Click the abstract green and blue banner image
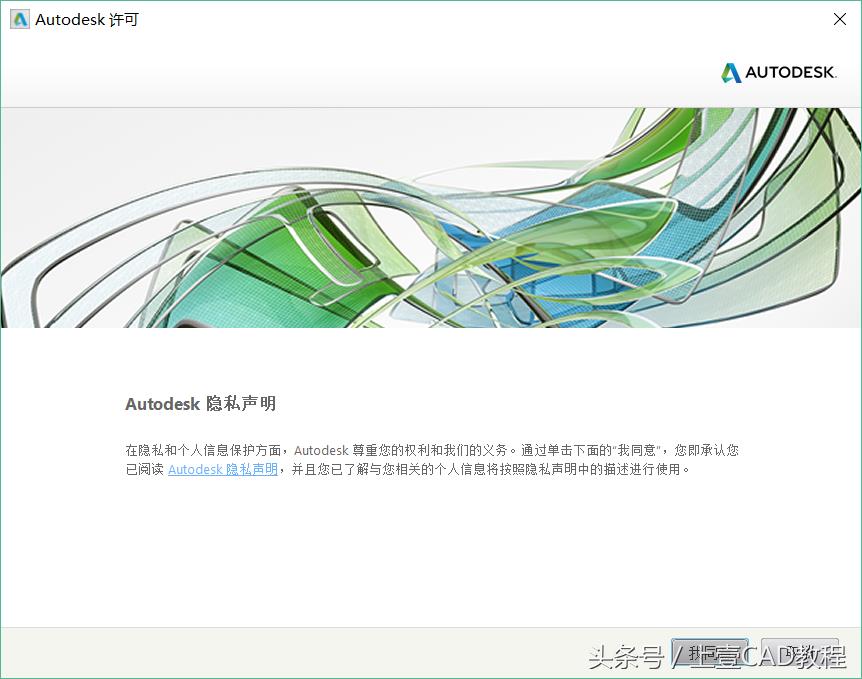The image size is (862, 679). tap(431, 218)
